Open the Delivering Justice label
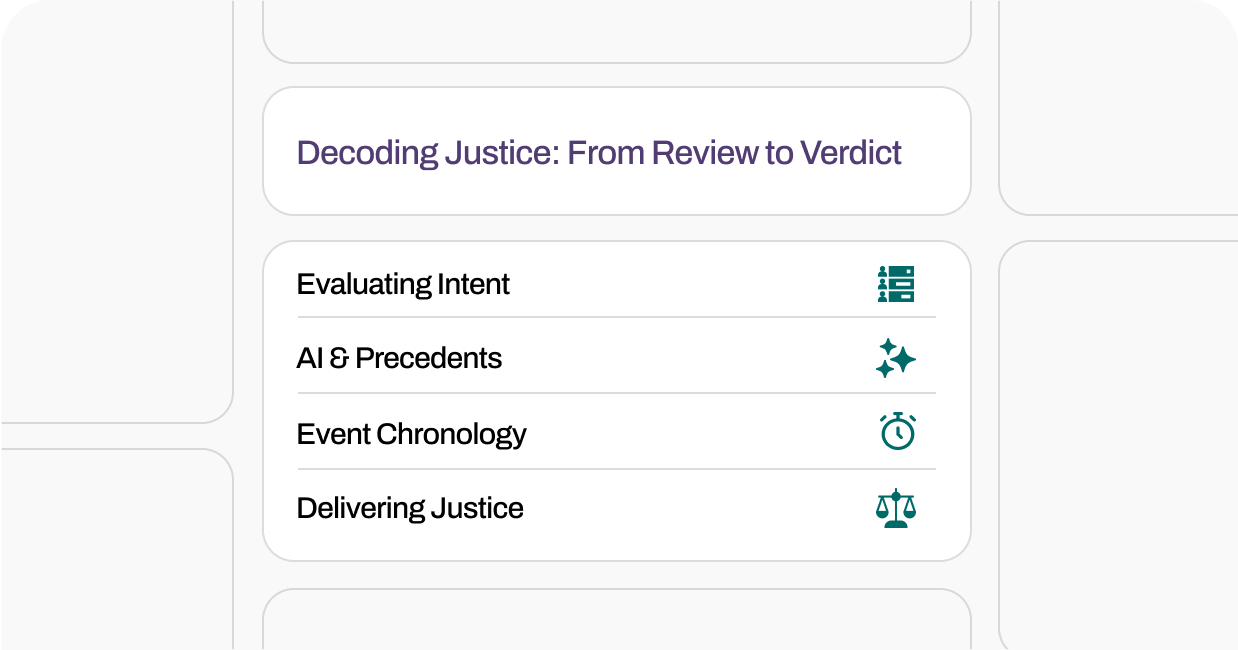 pyautogui.click(x=410, y=508)
